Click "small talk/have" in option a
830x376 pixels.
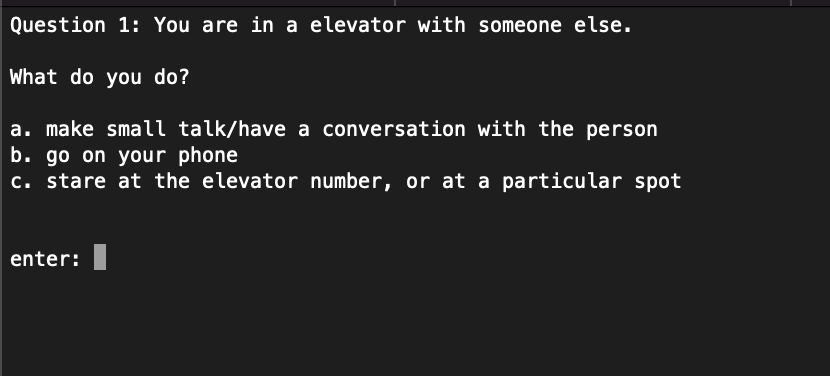click(x=196, y=129)
